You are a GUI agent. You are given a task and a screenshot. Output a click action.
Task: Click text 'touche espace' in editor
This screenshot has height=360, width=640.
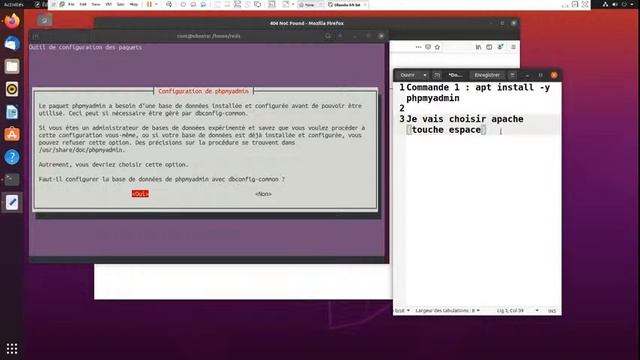click(x=446, y=129)
